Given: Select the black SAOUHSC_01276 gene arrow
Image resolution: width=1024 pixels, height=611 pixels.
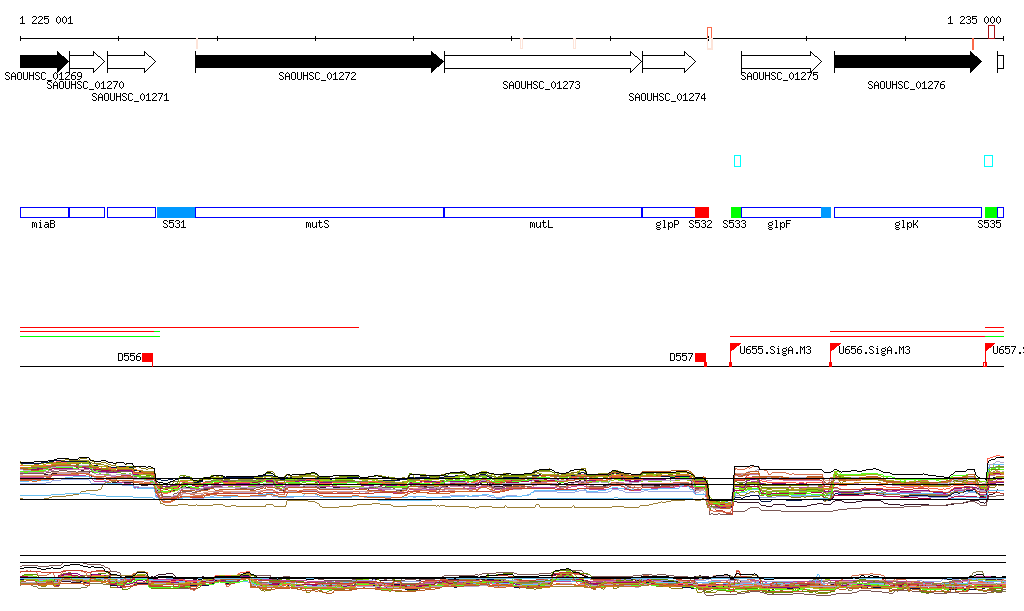Looking at the screenshot, I should tap(907, 62).
